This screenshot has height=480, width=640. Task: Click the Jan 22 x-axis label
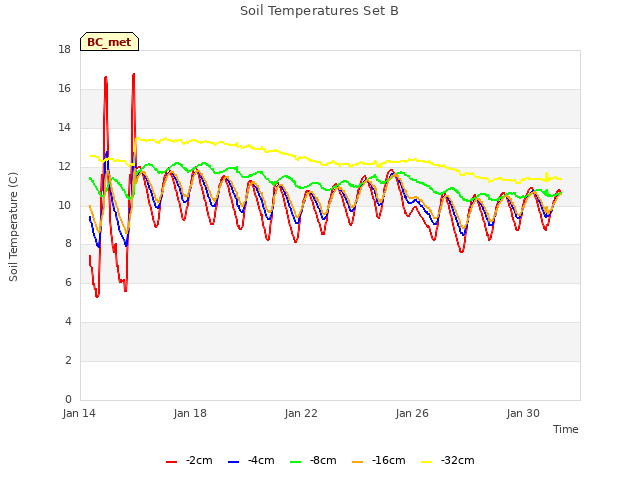[301, 413]
